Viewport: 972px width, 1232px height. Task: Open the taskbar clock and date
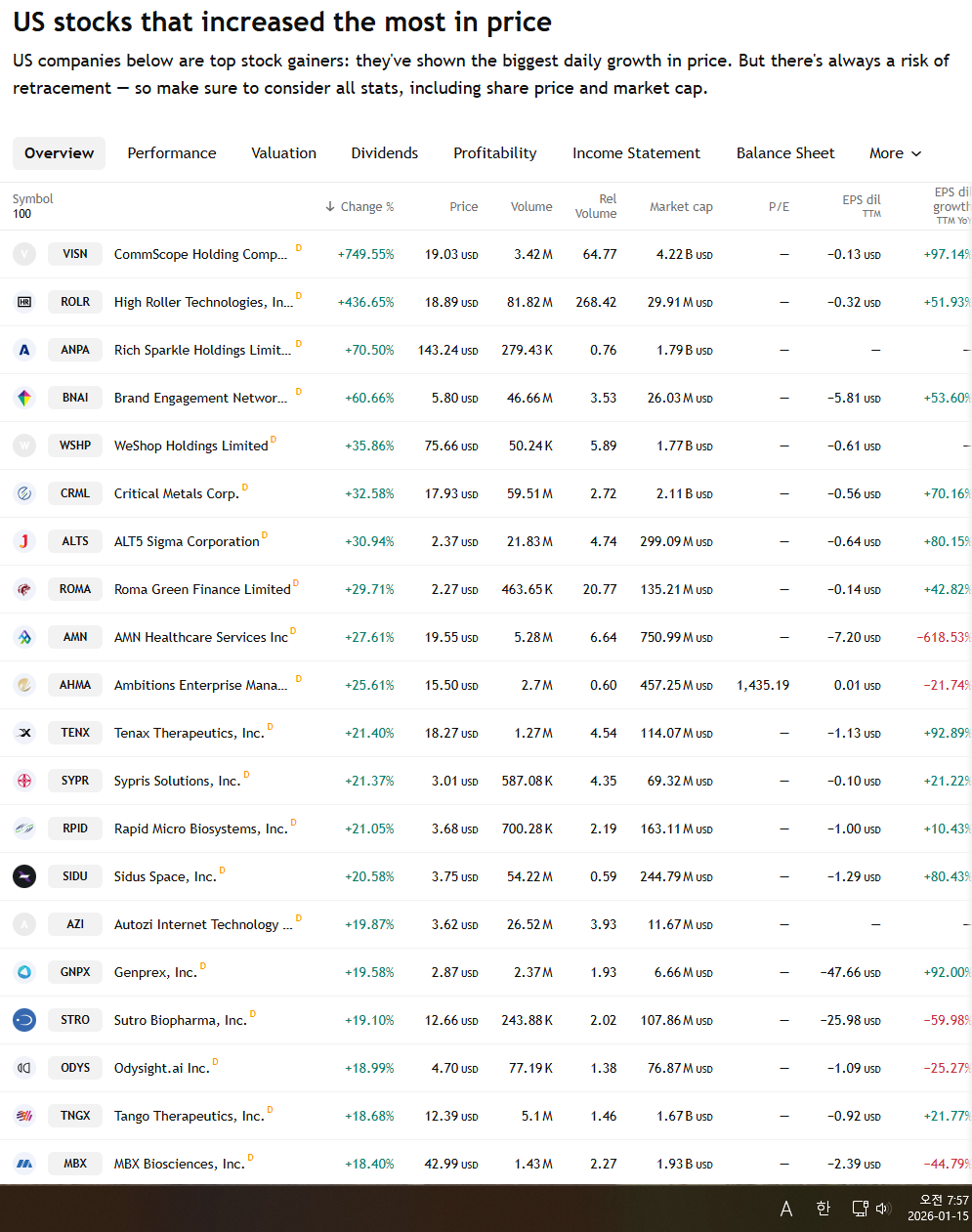point(939,1209)
